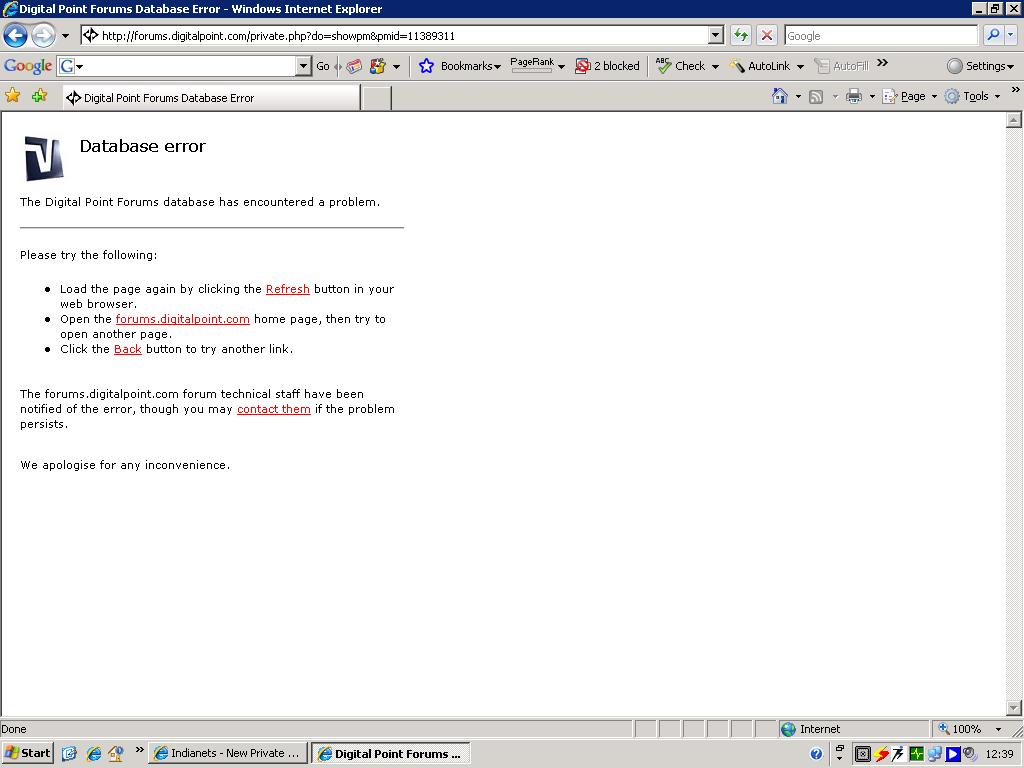Click the blue star Bookmarks icon
This screenshot has height=768, width=1024.
[x=426, y=66]
